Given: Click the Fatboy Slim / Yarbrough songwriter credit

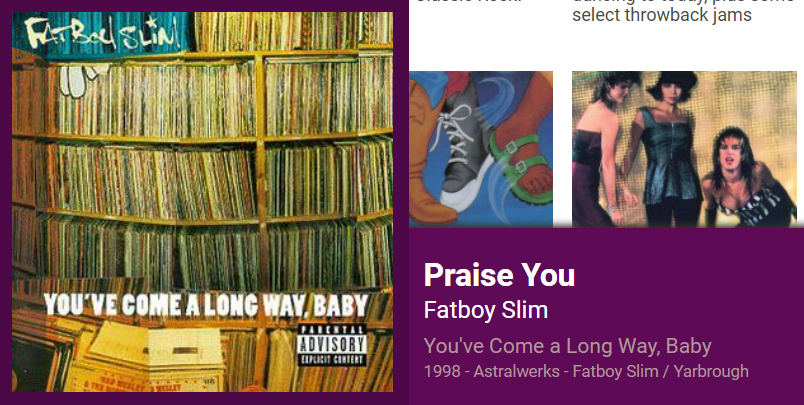Looking at the screenshot, I should point(660,371).
